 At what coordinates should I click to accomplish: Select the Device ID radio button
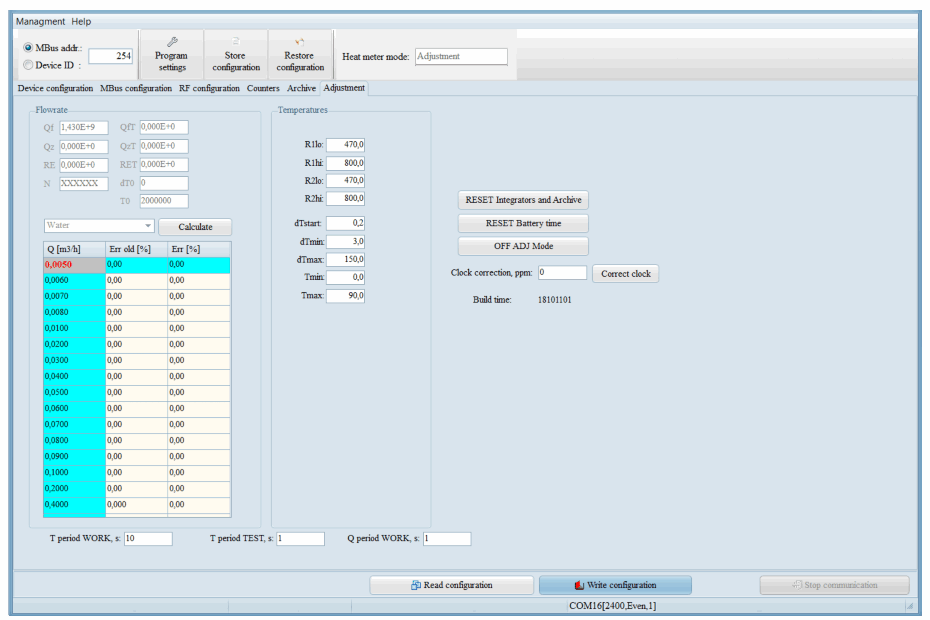pos(28,65)
